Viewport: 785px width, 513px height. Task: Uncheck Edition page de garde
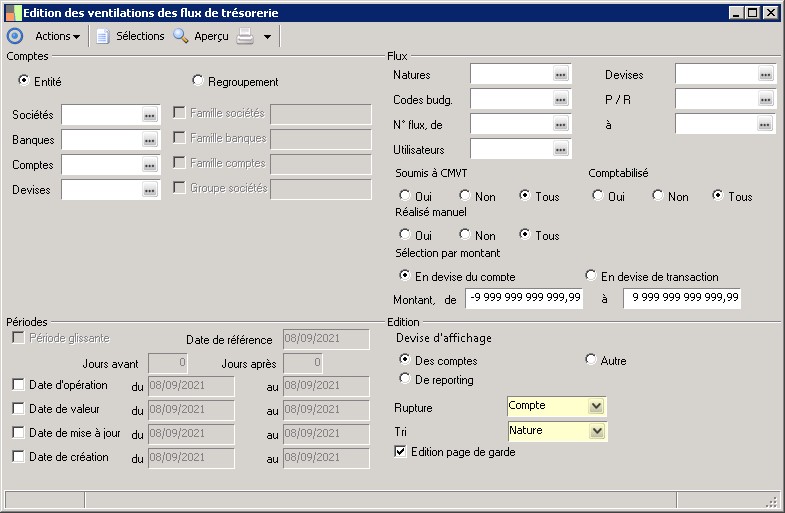pyautogui.click(x=401, y=452)
